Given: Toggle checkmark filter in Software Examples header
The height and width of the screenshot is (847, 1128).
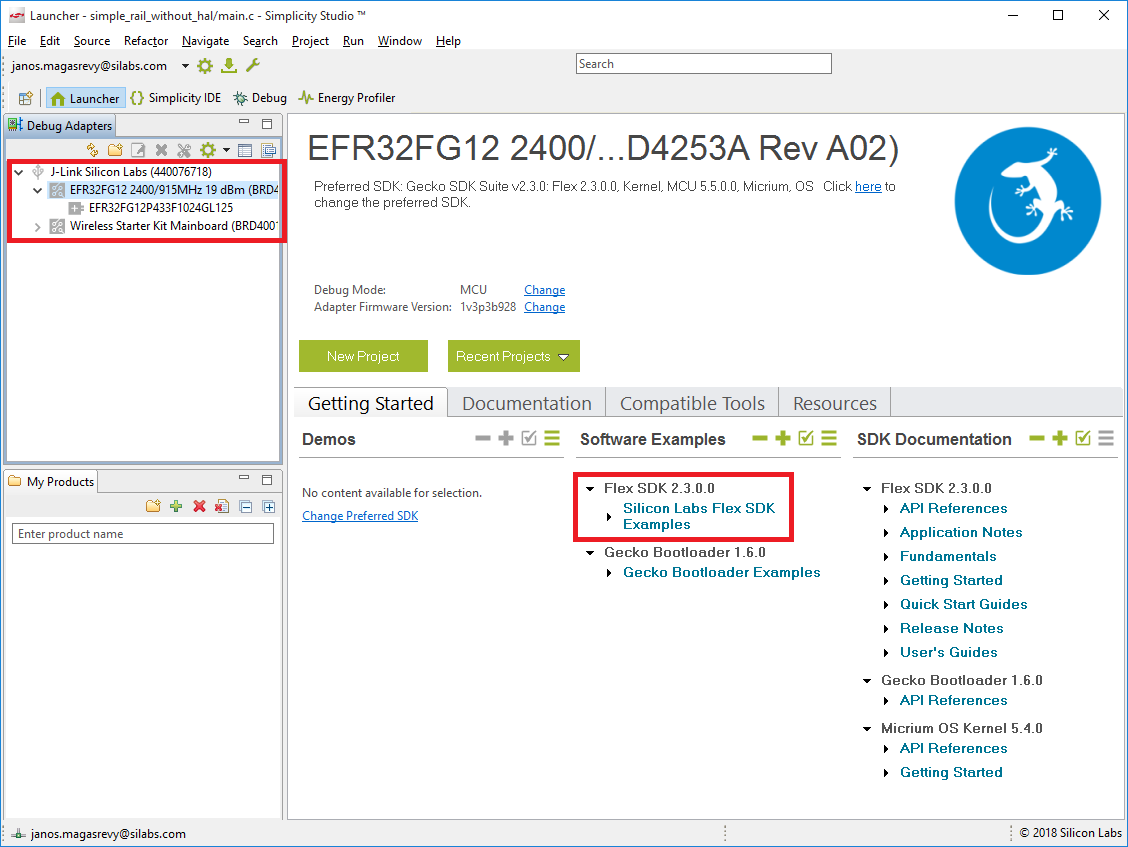Looking at the screenshot, I should (x=806, y=438).
